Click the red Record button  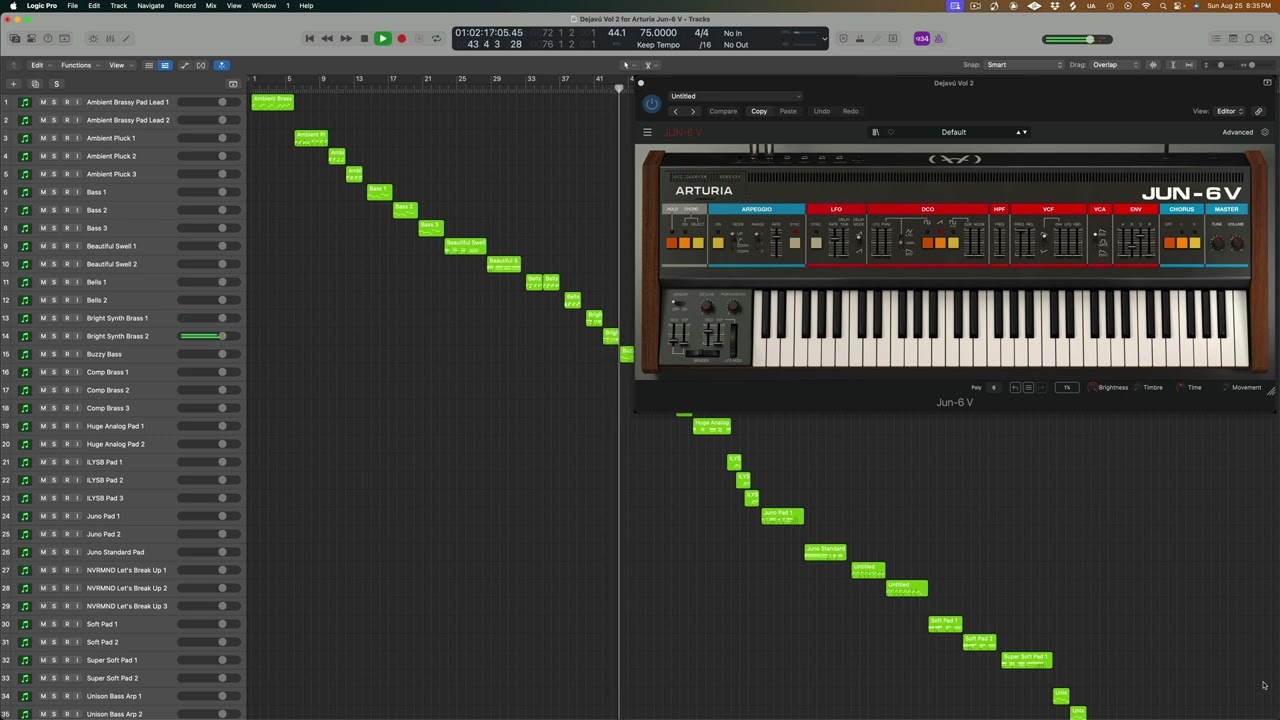401,38
